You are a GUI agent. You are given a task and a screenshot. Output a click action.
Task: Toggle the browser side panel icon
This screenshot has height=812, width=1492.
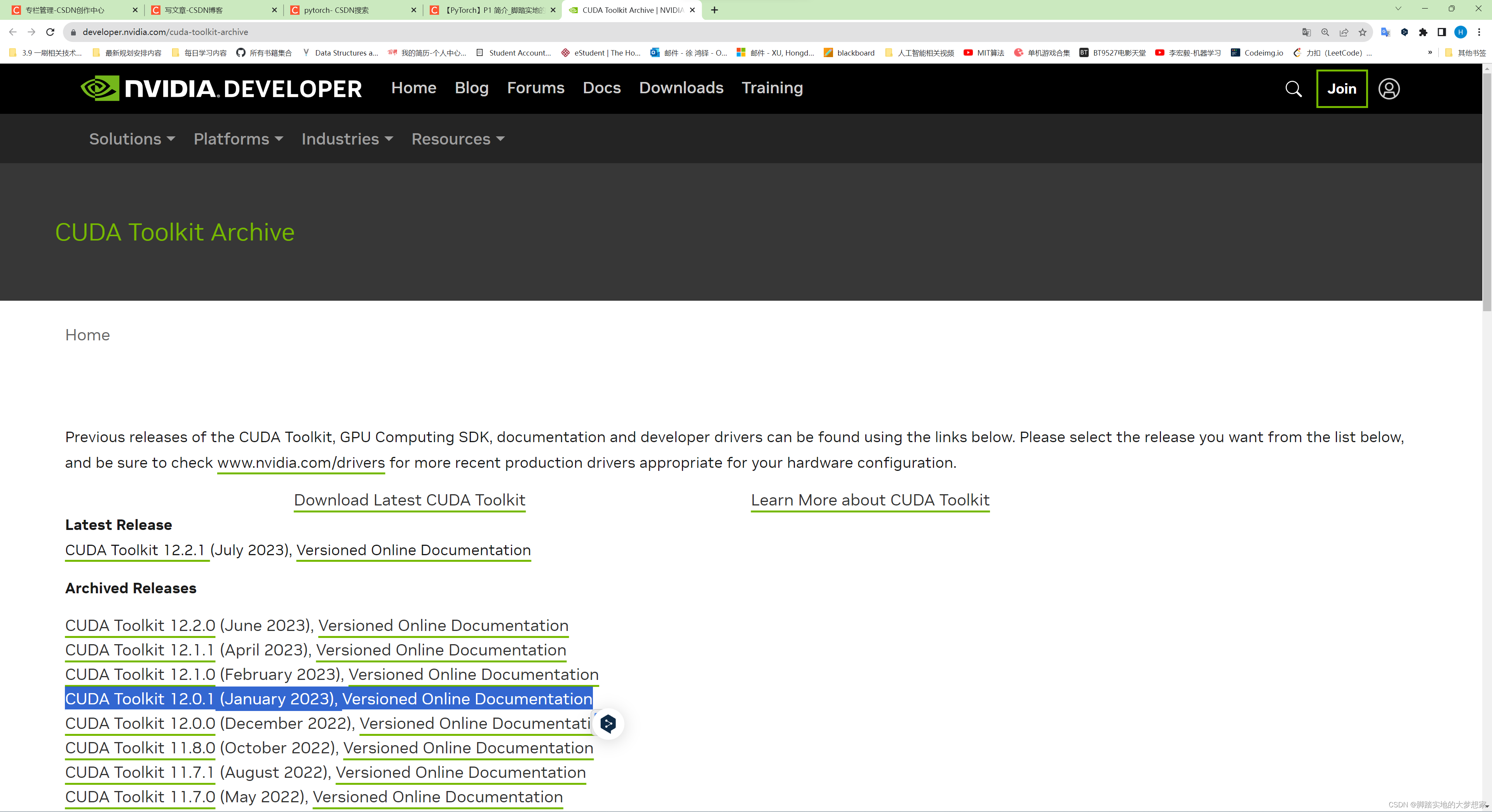pyautogui.click(x=1441, y=32)
